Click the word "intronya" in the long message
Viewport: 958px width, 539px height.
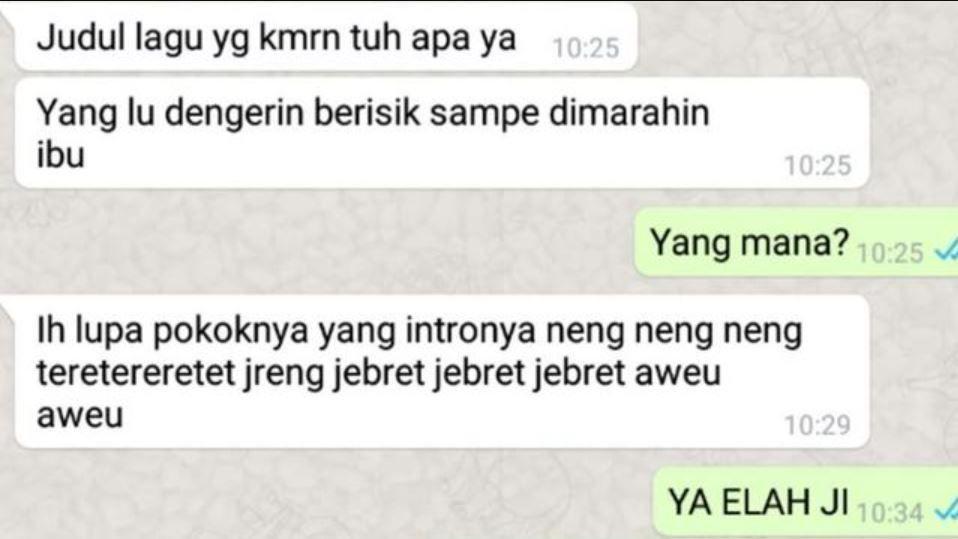click(470, 331)
